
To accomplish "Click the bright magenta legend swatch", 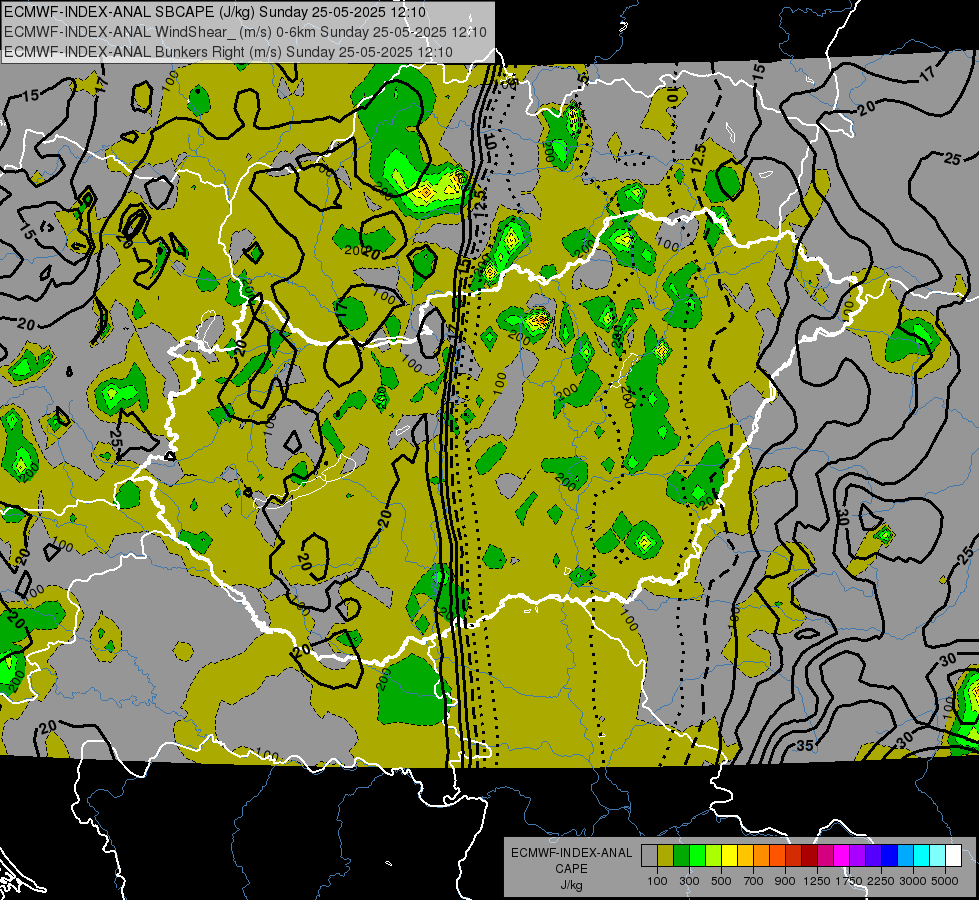I will (x=842, y=856).
